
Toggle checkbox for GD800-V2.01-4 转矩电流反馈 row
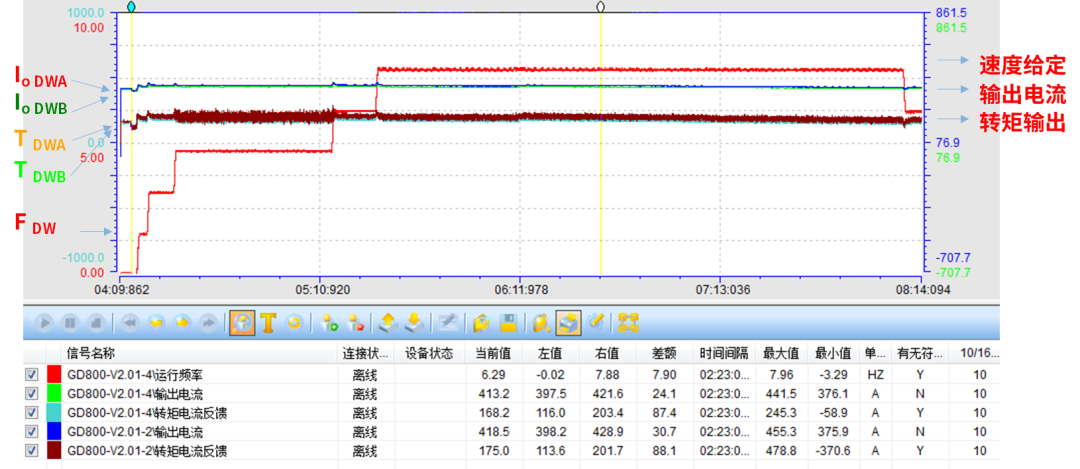[32, 413]
